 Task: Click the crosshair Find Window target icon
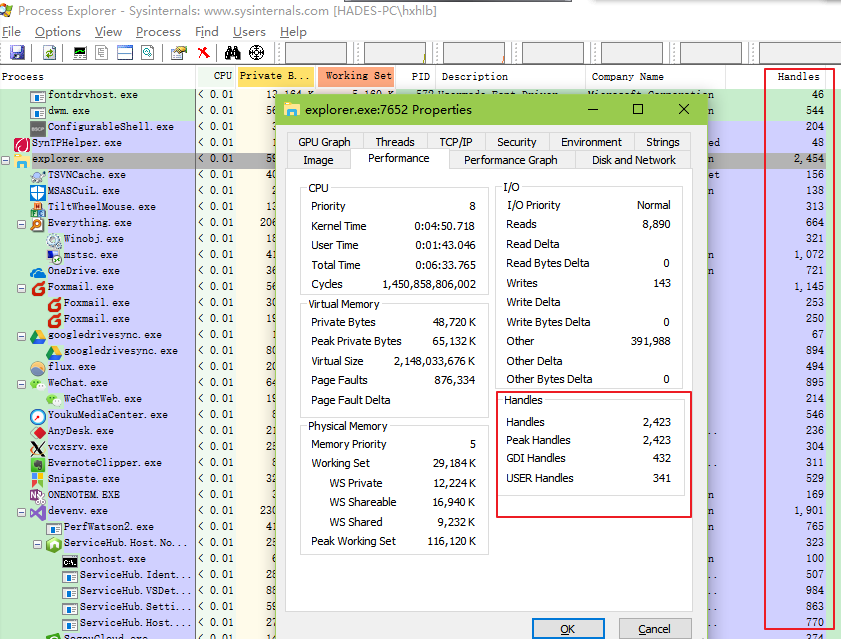pos(256,53)
